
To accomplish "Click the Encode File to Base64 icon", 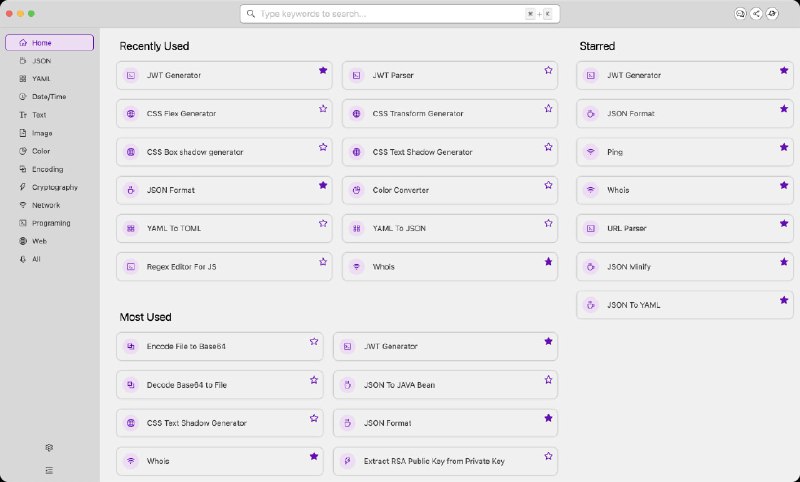I will point(130,346).
